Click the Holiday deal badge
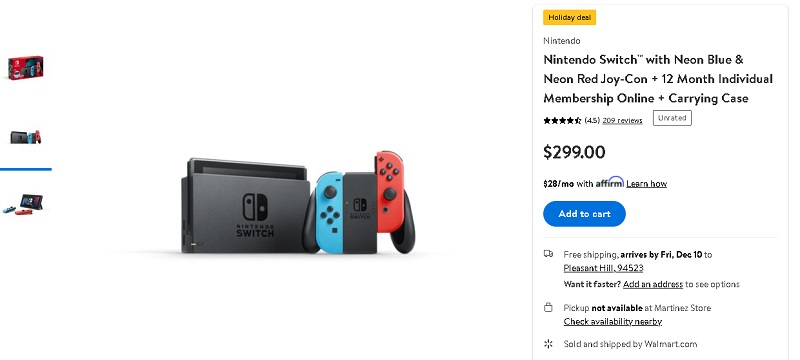 tap(569, 17)
